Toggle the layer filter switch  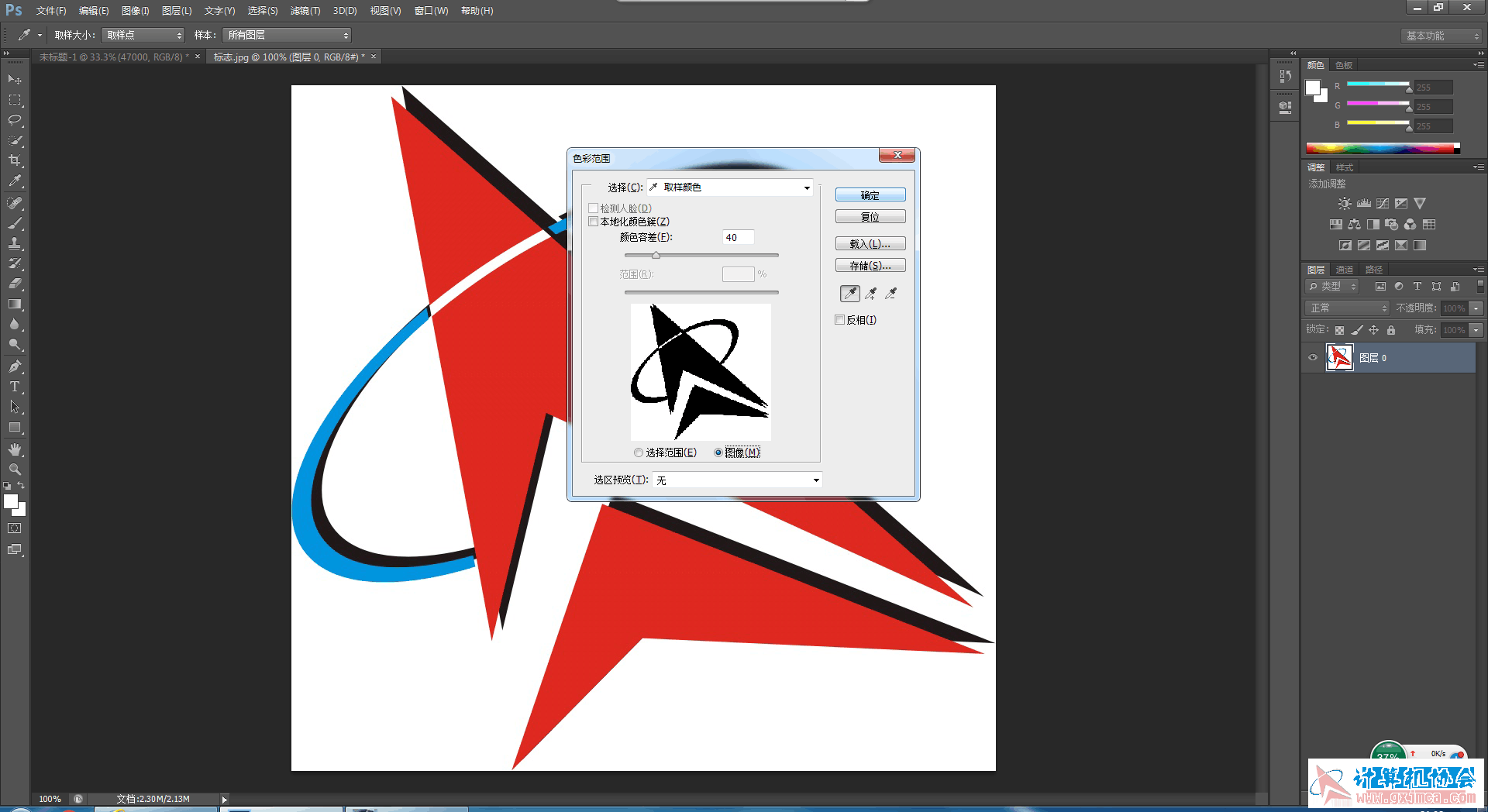[1480, 287]
